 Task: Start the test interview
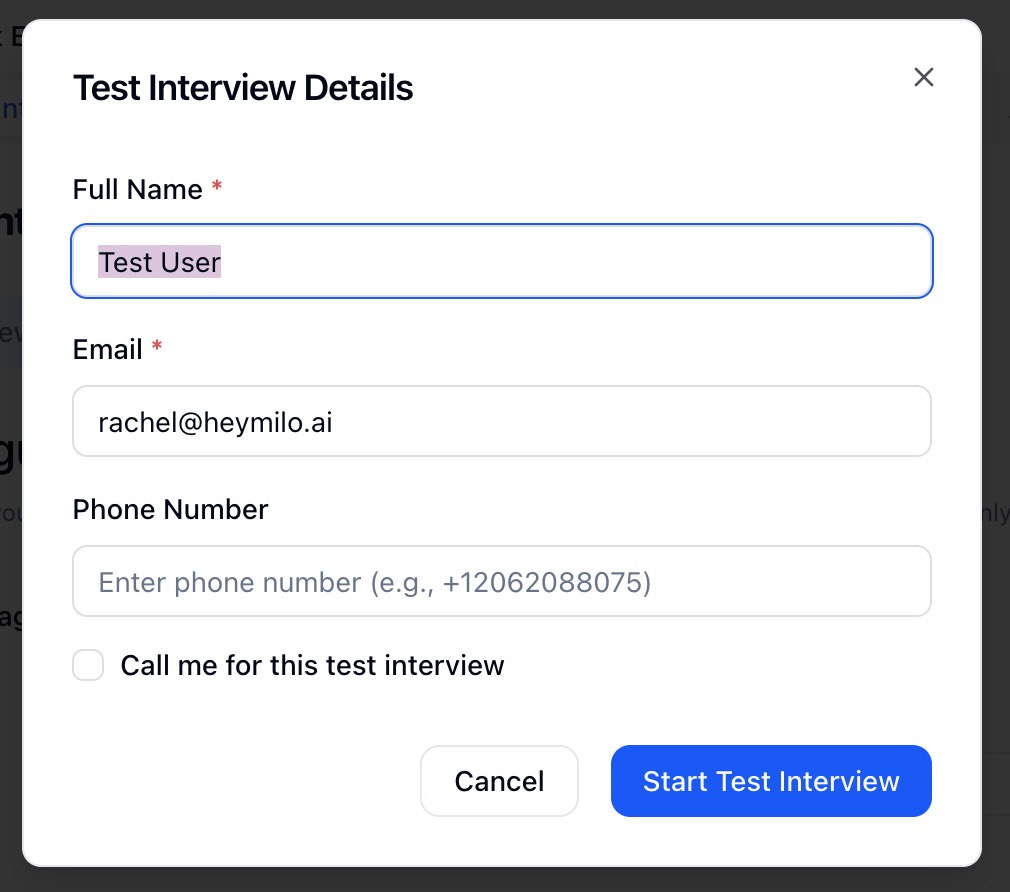[x=771, y=781]
